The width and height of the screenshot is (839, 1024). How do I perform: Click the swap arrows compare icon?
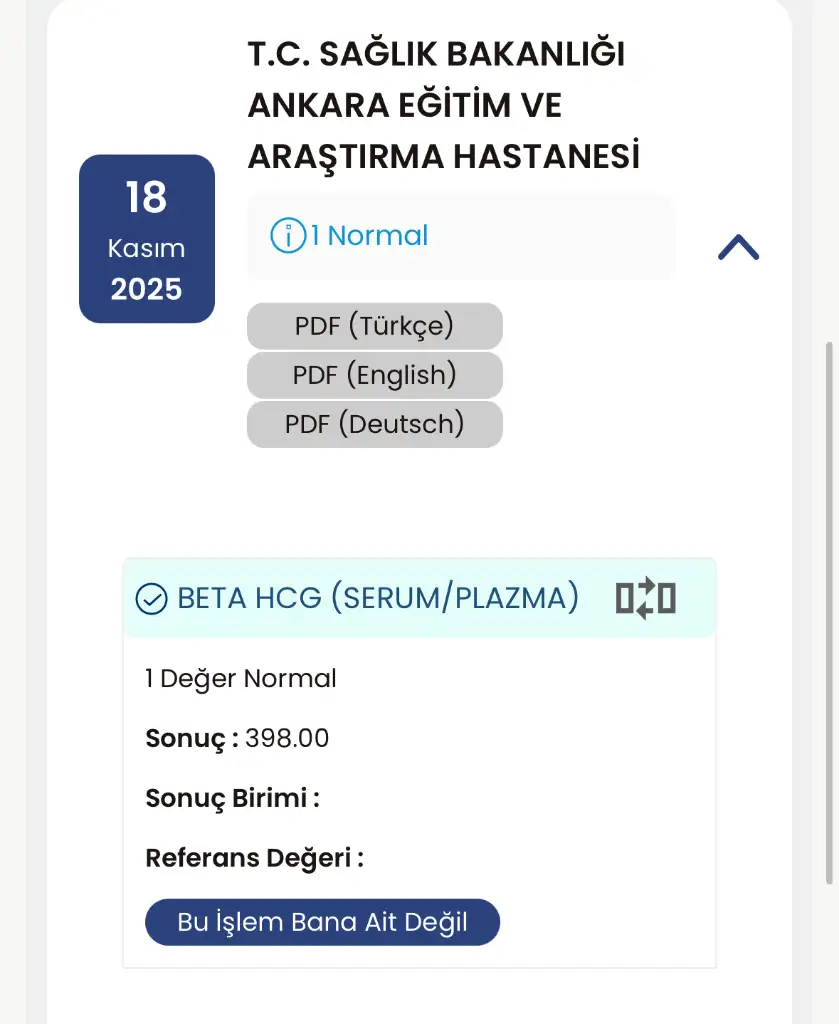coord(646,598)
